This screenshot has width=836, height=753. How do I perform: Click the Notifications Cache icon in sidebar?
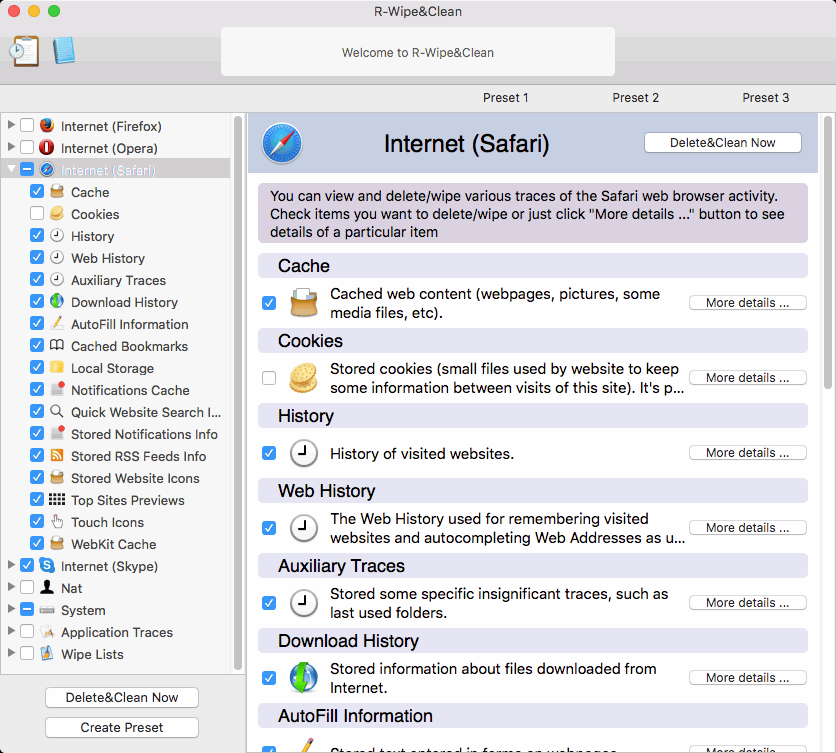[57, 389]
